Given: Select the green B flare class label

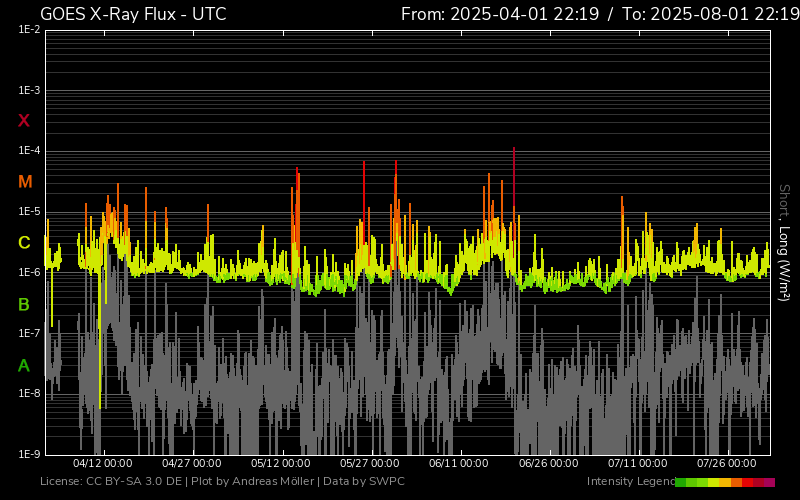Looking at the screenshot, I should coord(24,304).
